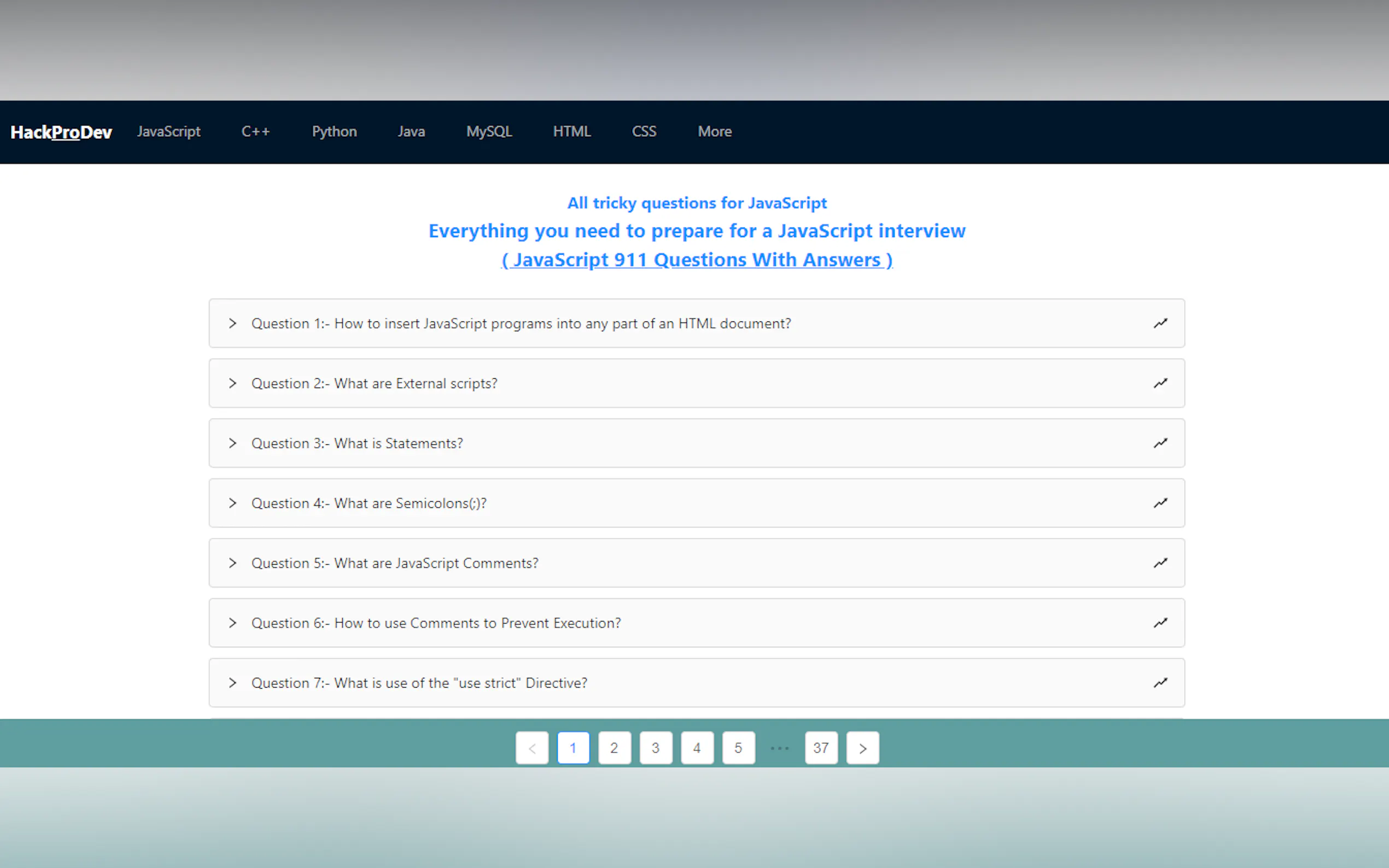Viewport: 1389px width, 868px height.
Task: Click heading 'All tricky questions for JavaScript'
Action: 697,203
